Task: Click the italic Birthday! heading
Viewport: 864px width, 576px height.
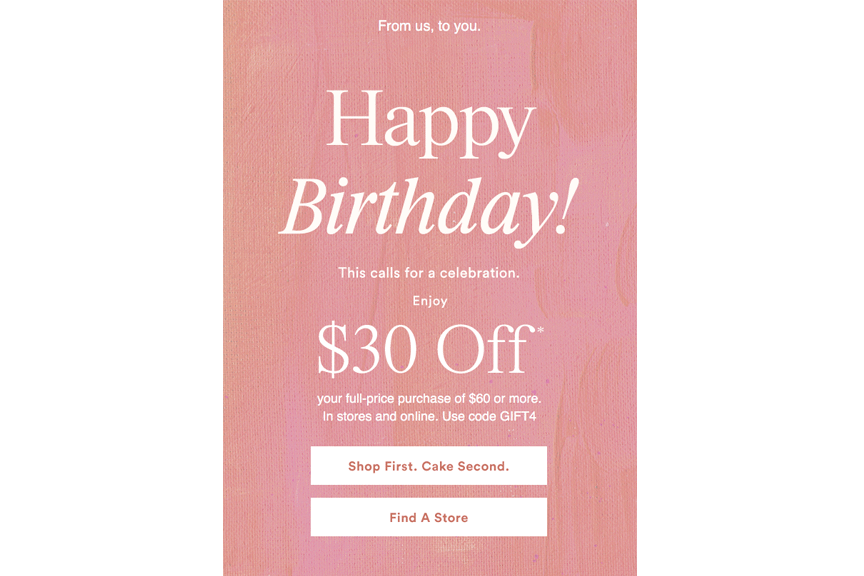Action: click(430, 211)
